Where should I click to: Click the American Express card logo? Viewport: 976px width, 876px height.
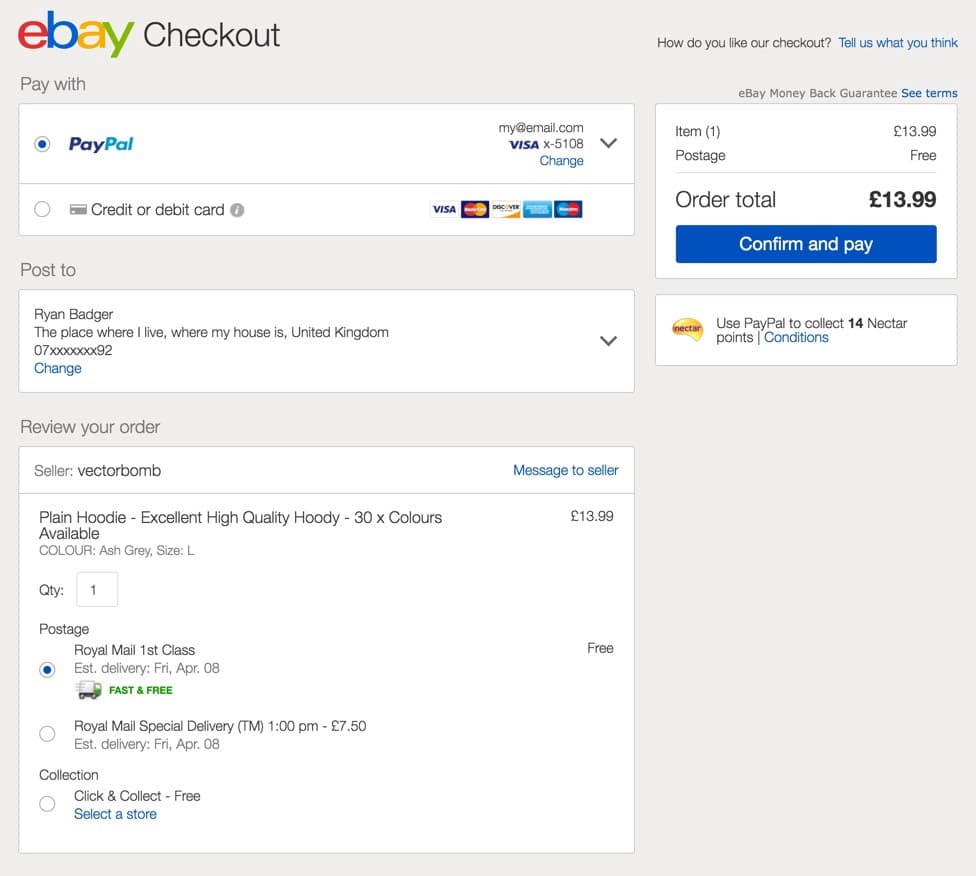coord(537,210)
